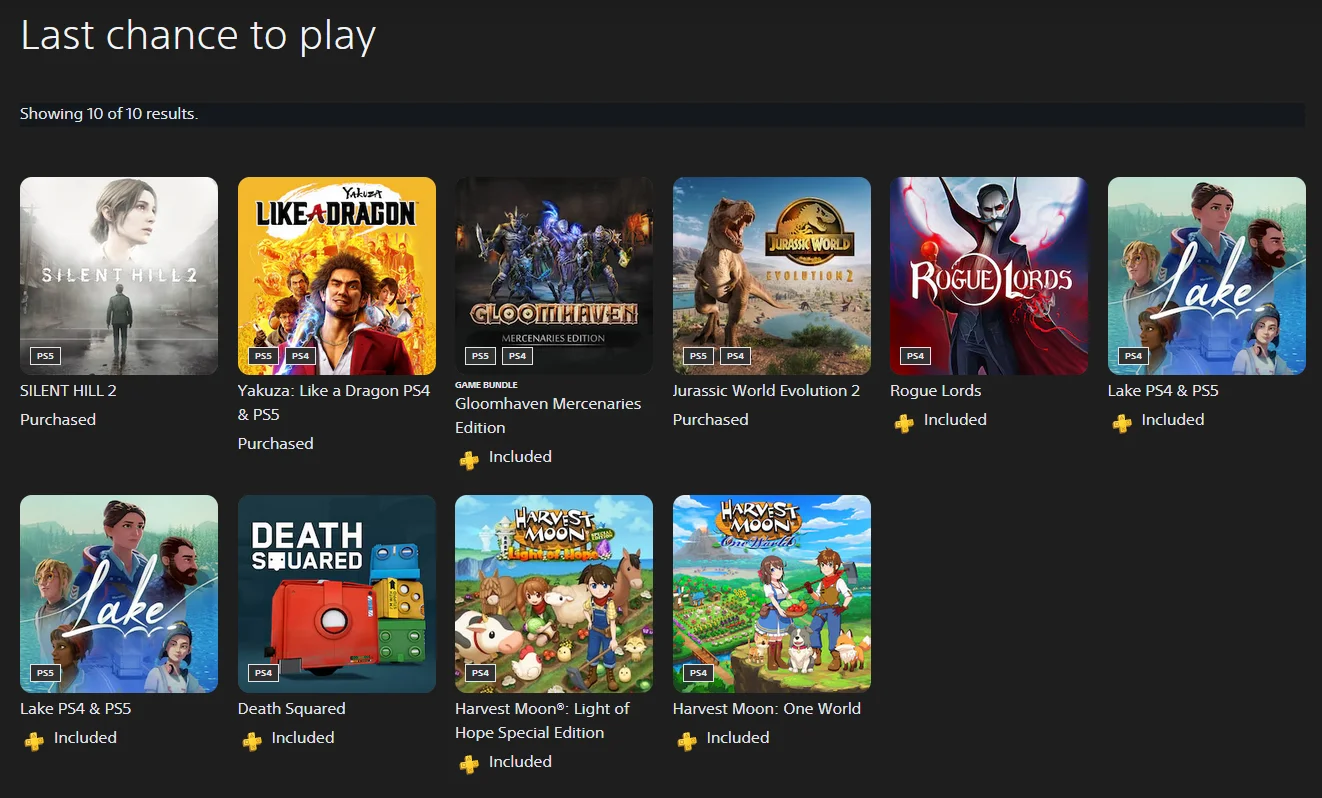1322x798 pixels.
Task: Select the Rogue Lords title link
Action: coord(936,391)
